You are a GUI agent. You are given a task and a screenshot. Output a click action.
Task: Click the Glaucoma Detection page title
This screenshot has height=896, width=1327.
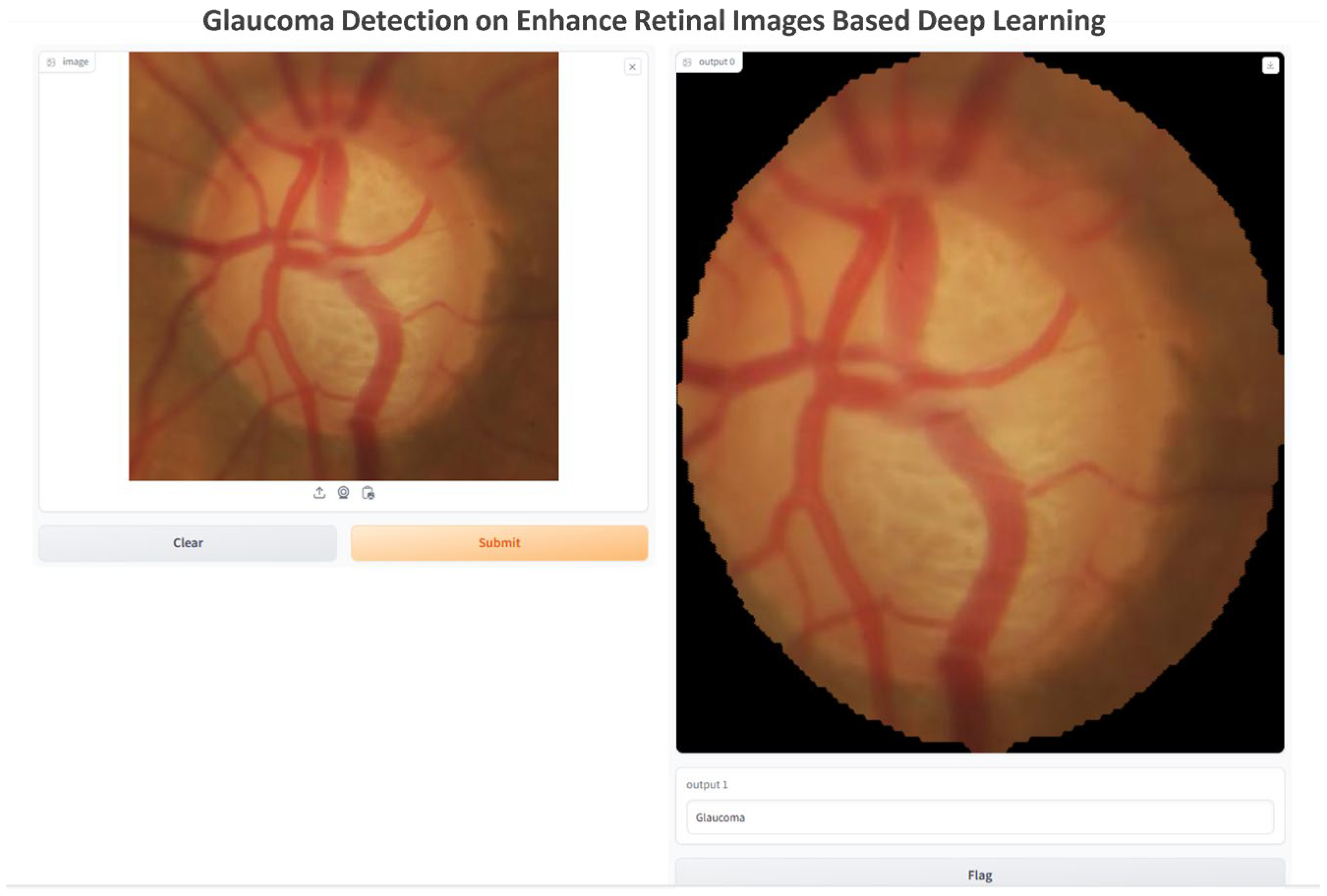(654, 21)
